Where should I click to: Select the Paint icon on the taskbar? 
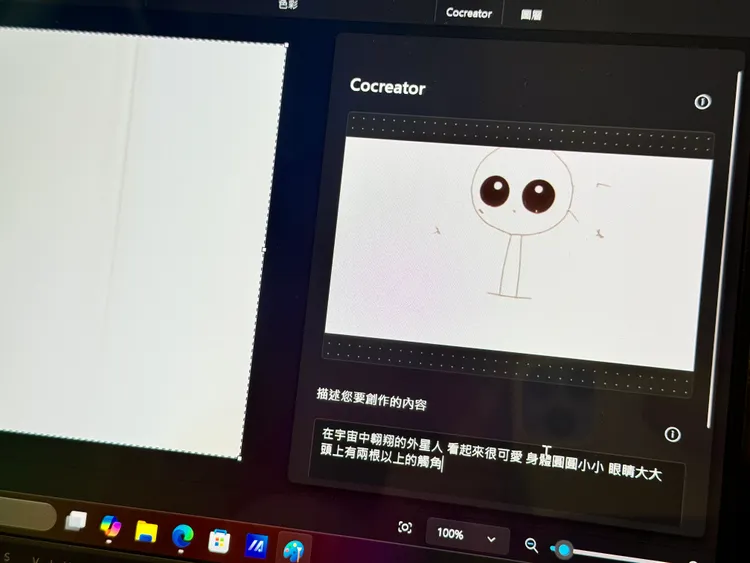(x=294, y=551)
